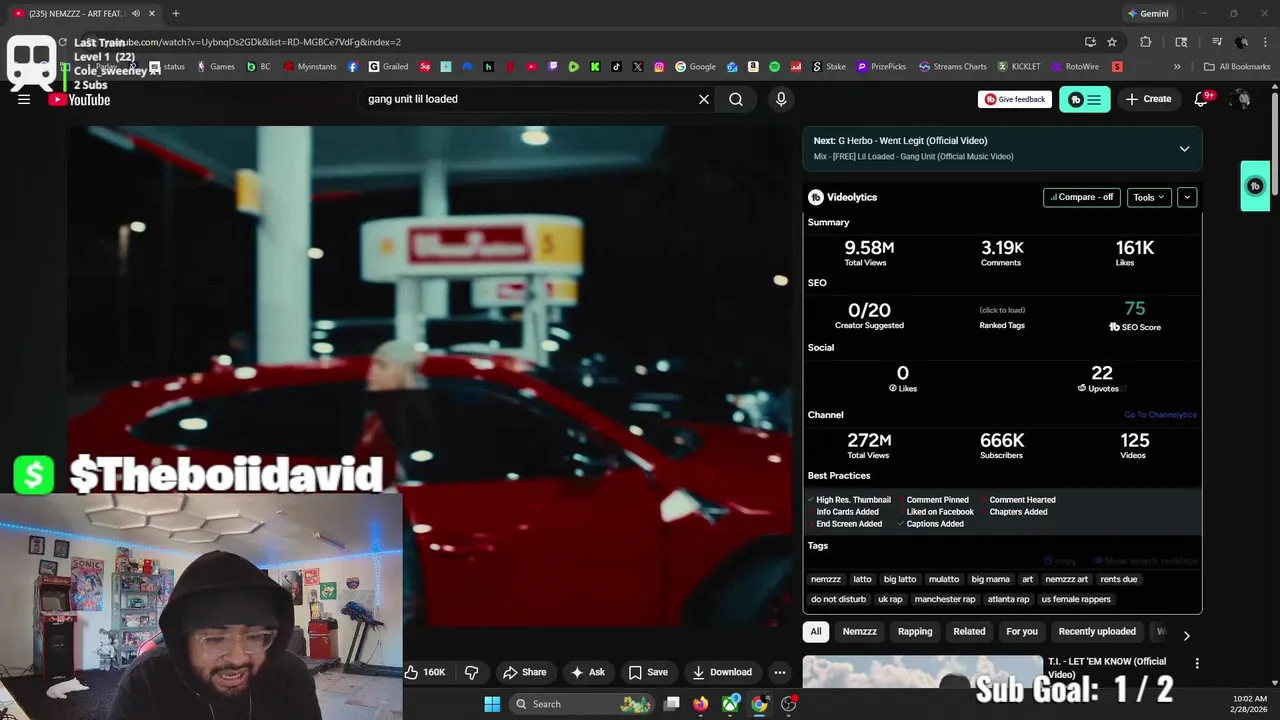Image resolution: width=1280 pixels, height=720 pixels.
Task: Select the For you filter chip
Action: [x=1022, y=631]
